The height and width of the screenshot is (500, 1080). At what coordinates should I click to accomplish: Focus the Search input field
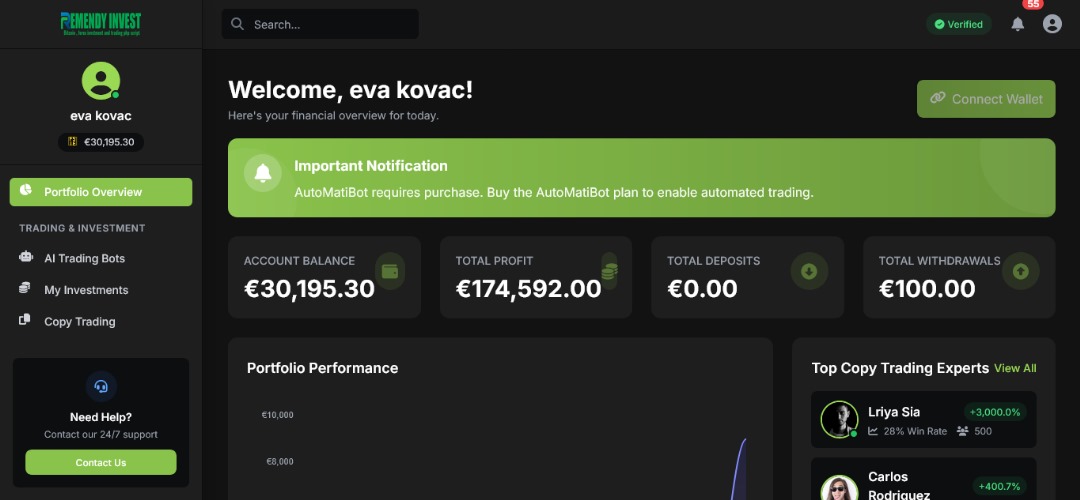(330, 24)
